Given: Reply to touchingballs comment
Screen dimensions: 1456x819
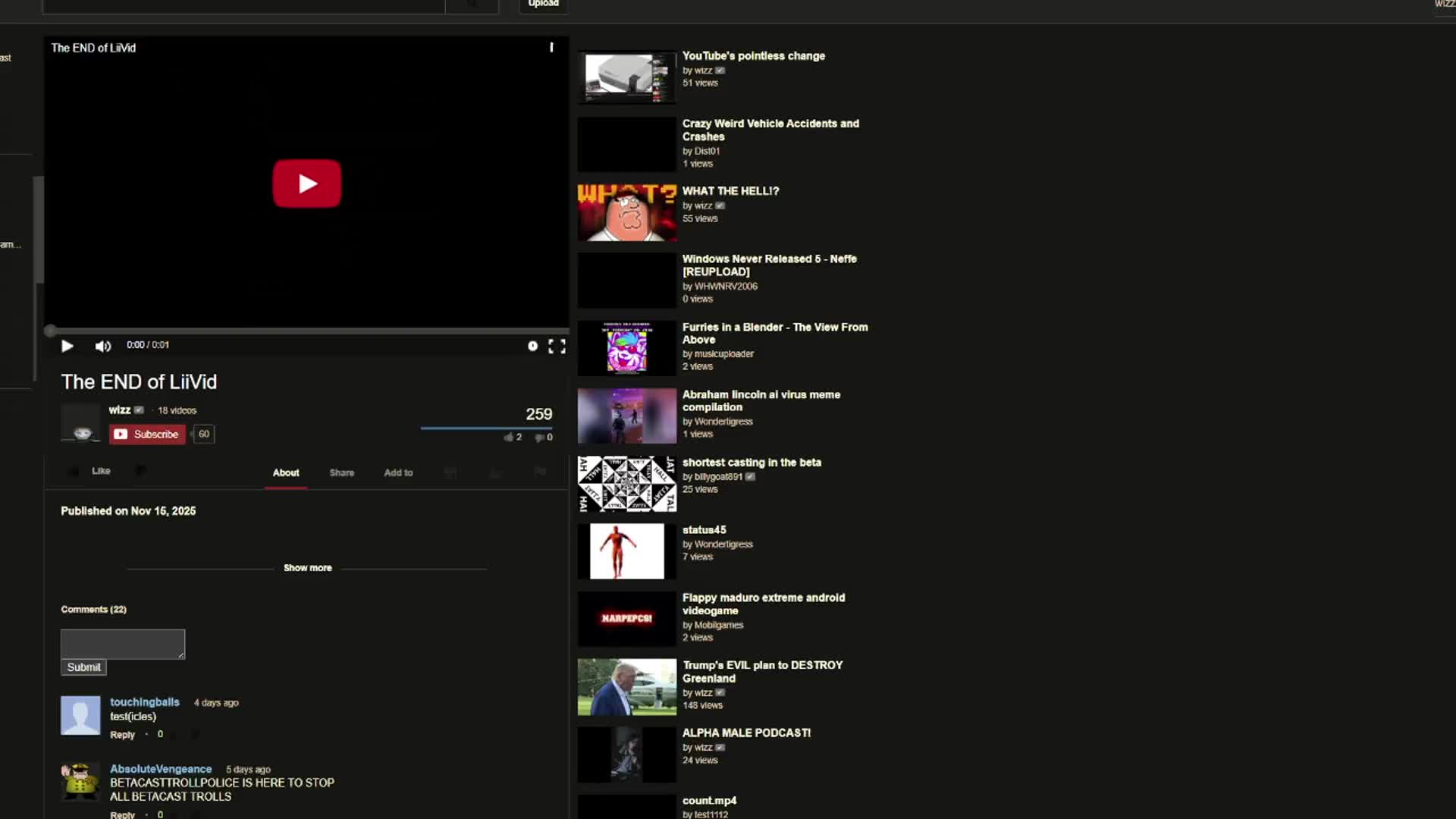Looking at the screenshot, I should (122, 735).
